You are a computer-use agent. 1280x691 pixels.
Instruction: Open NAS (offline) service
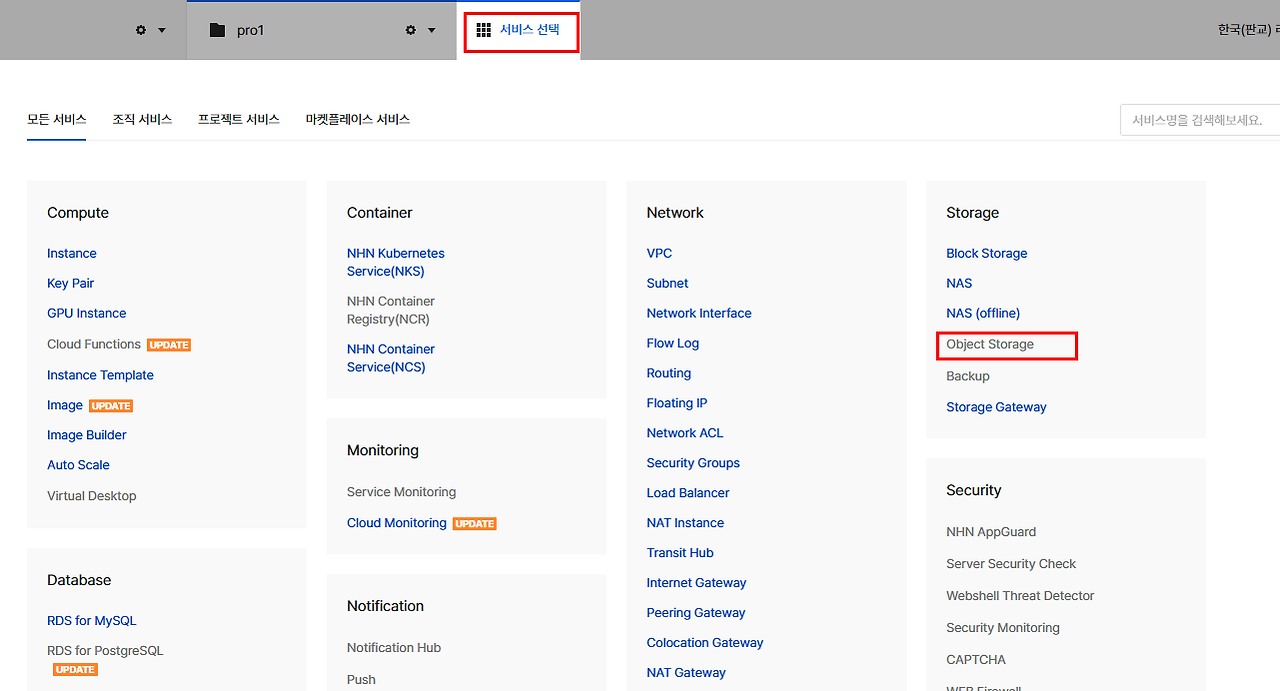tap(983, 313)
